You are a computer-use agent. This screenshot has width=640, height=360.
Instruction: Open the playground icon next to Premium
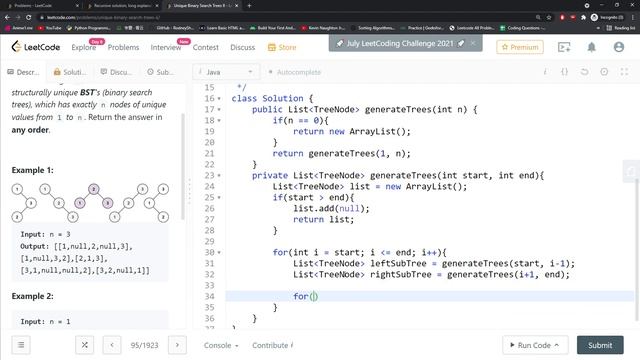click(x=564, y=47)
